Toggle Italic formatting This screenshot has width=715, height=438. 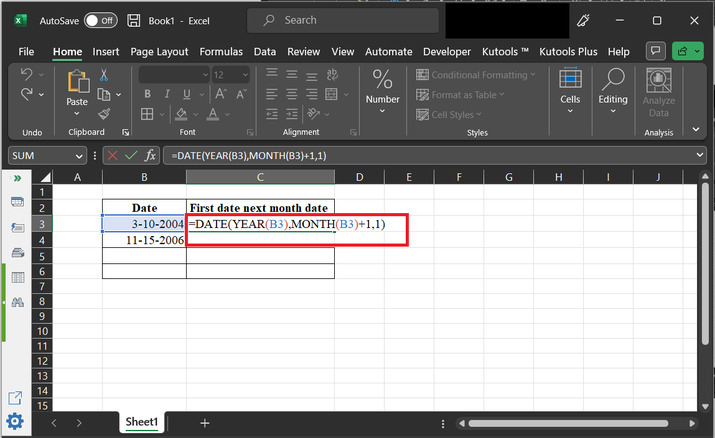click(x=166, y=95)
